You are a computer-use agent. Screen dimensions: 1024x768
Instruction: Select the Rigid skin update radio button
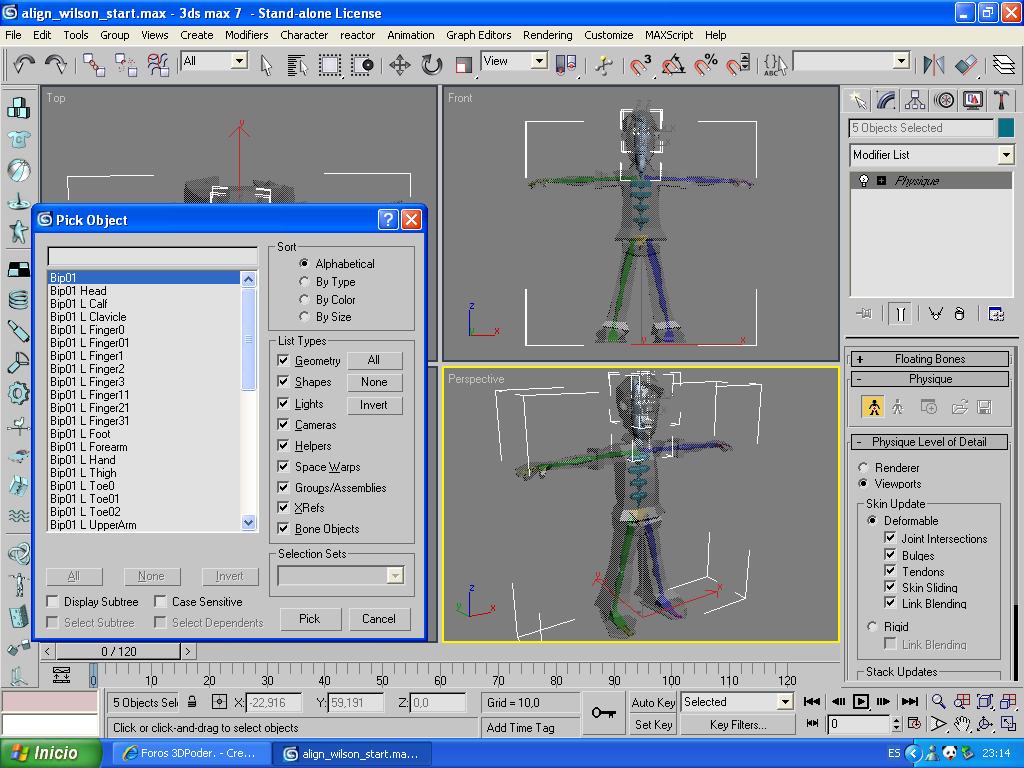(872, 626)
